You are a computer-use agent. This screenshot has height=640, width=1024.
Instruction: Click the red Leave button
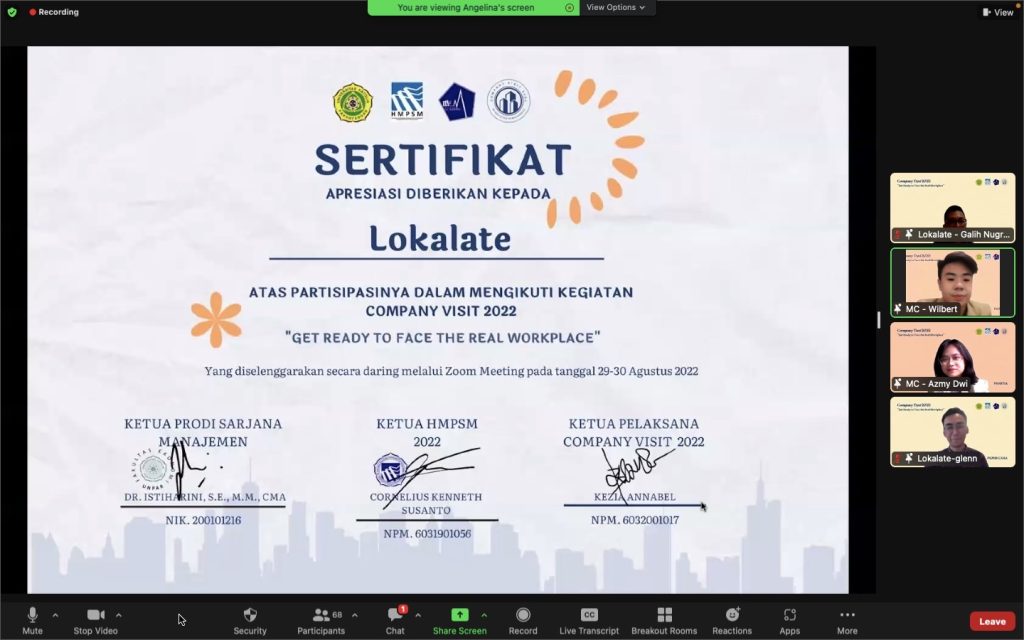992,621
